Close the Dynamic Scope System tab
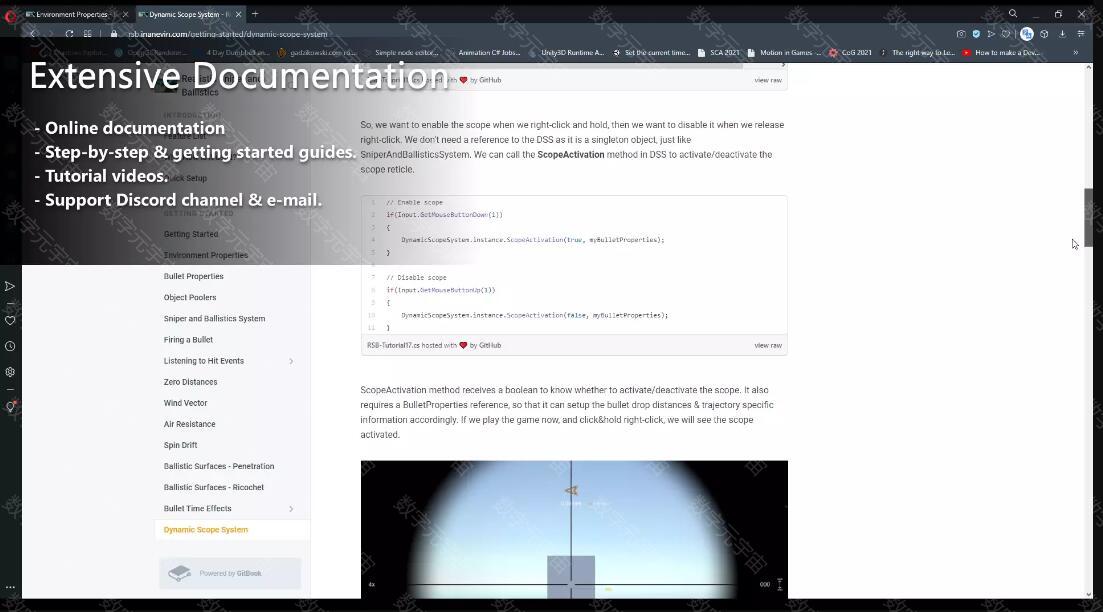 point(238,14)
